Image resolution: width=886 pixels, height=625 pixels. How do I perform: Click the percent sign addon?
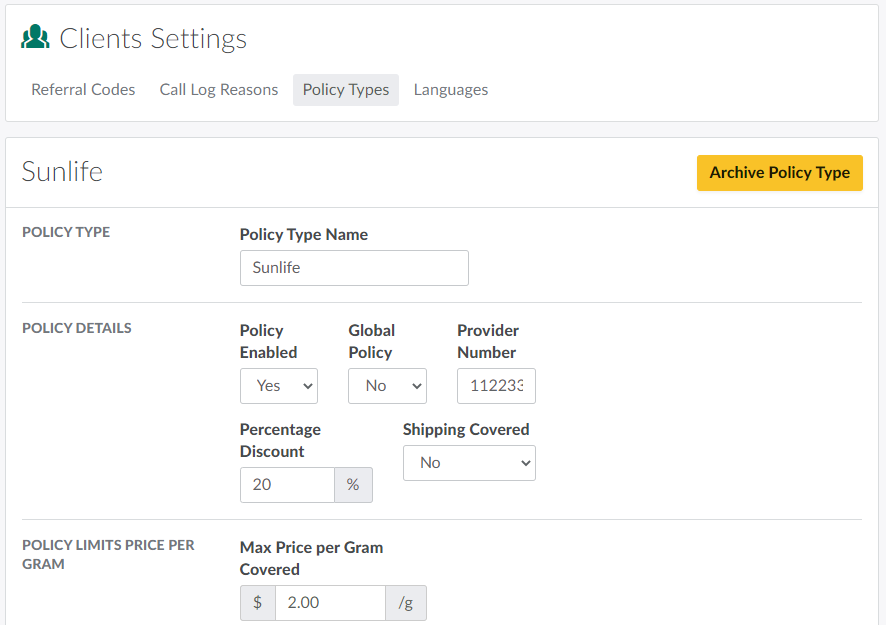pos(353,485)
